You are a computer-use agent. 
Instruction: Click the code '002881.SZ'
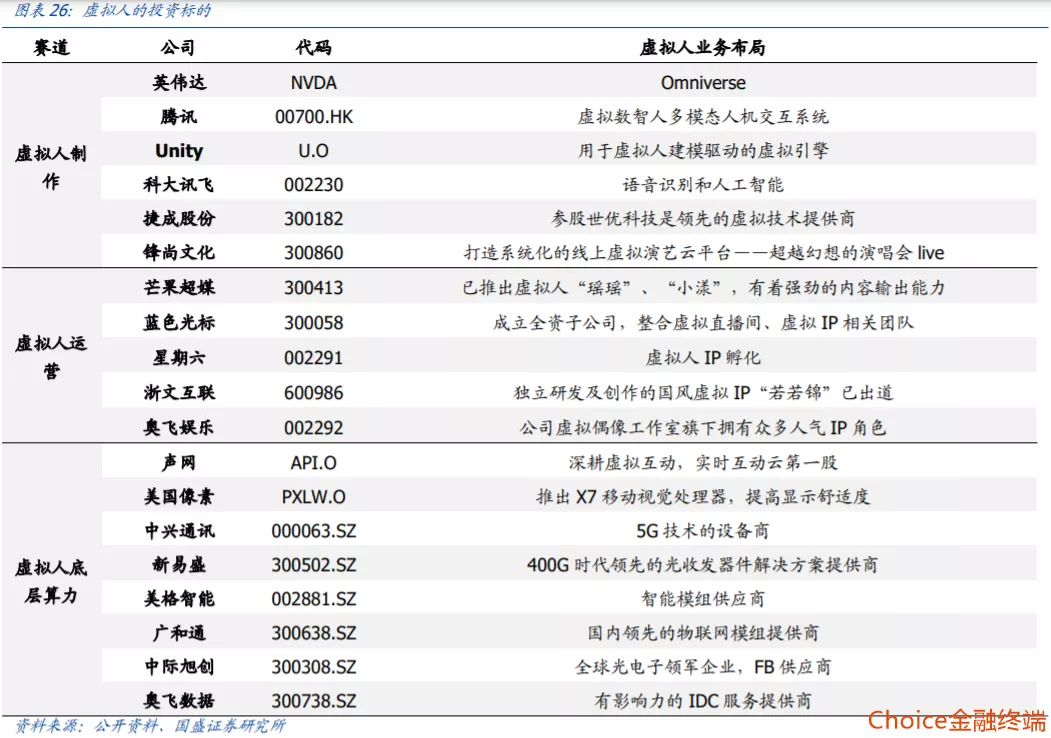pyautogui.click(x=314, y=599)
